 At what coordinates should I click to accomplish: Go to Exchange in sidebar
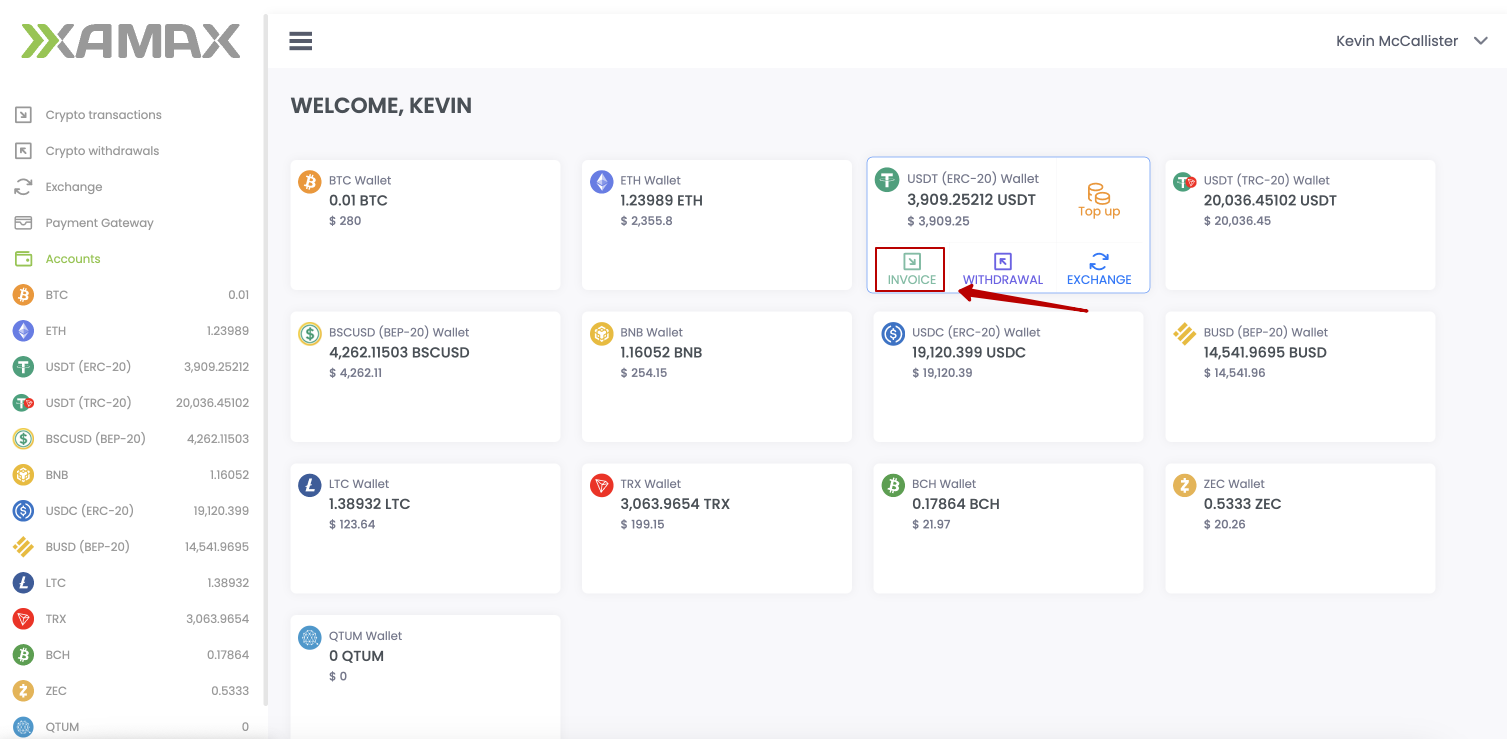[x=74, y=187]
